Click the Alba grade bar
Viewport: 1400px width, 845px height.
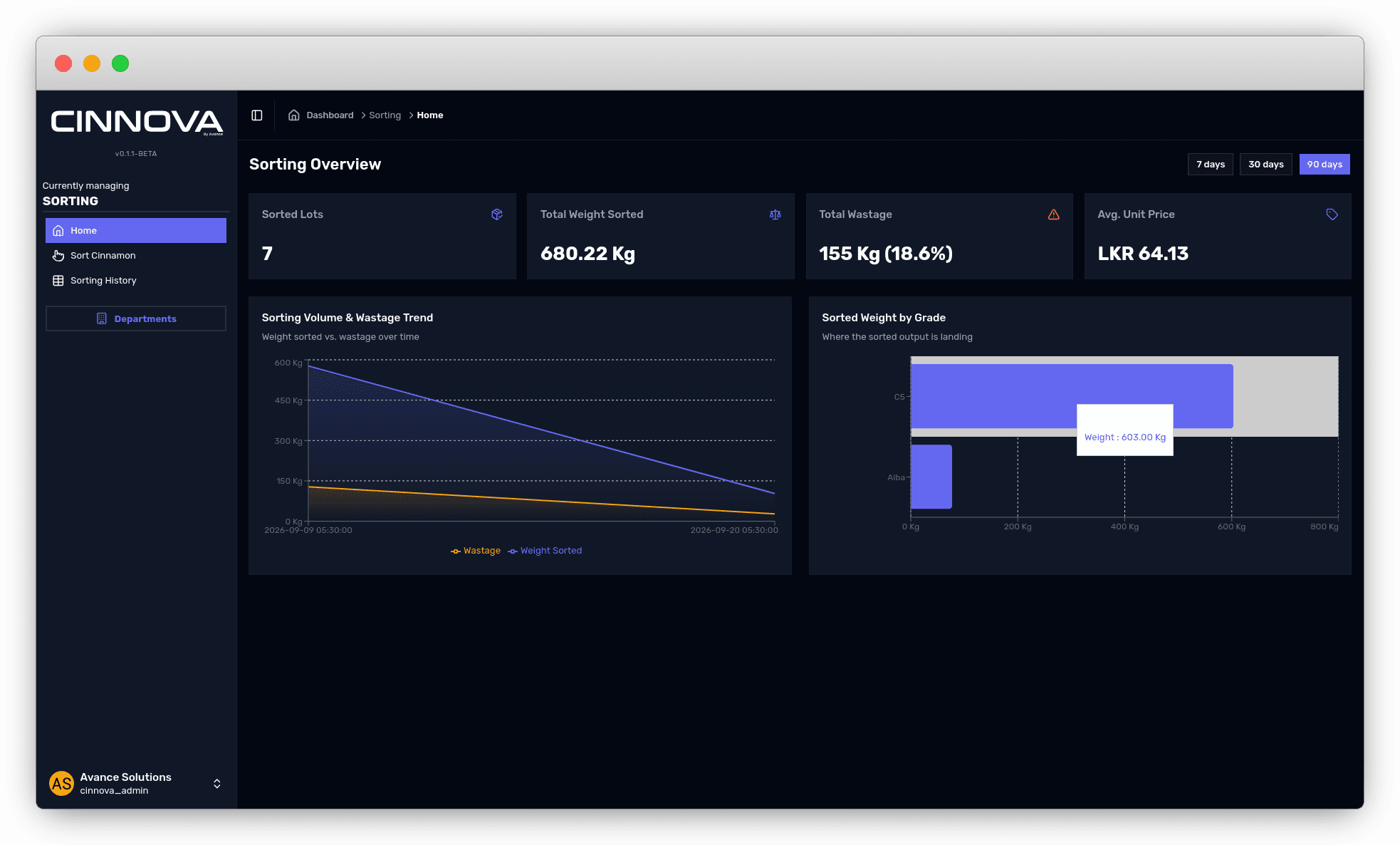click(931, 477)
